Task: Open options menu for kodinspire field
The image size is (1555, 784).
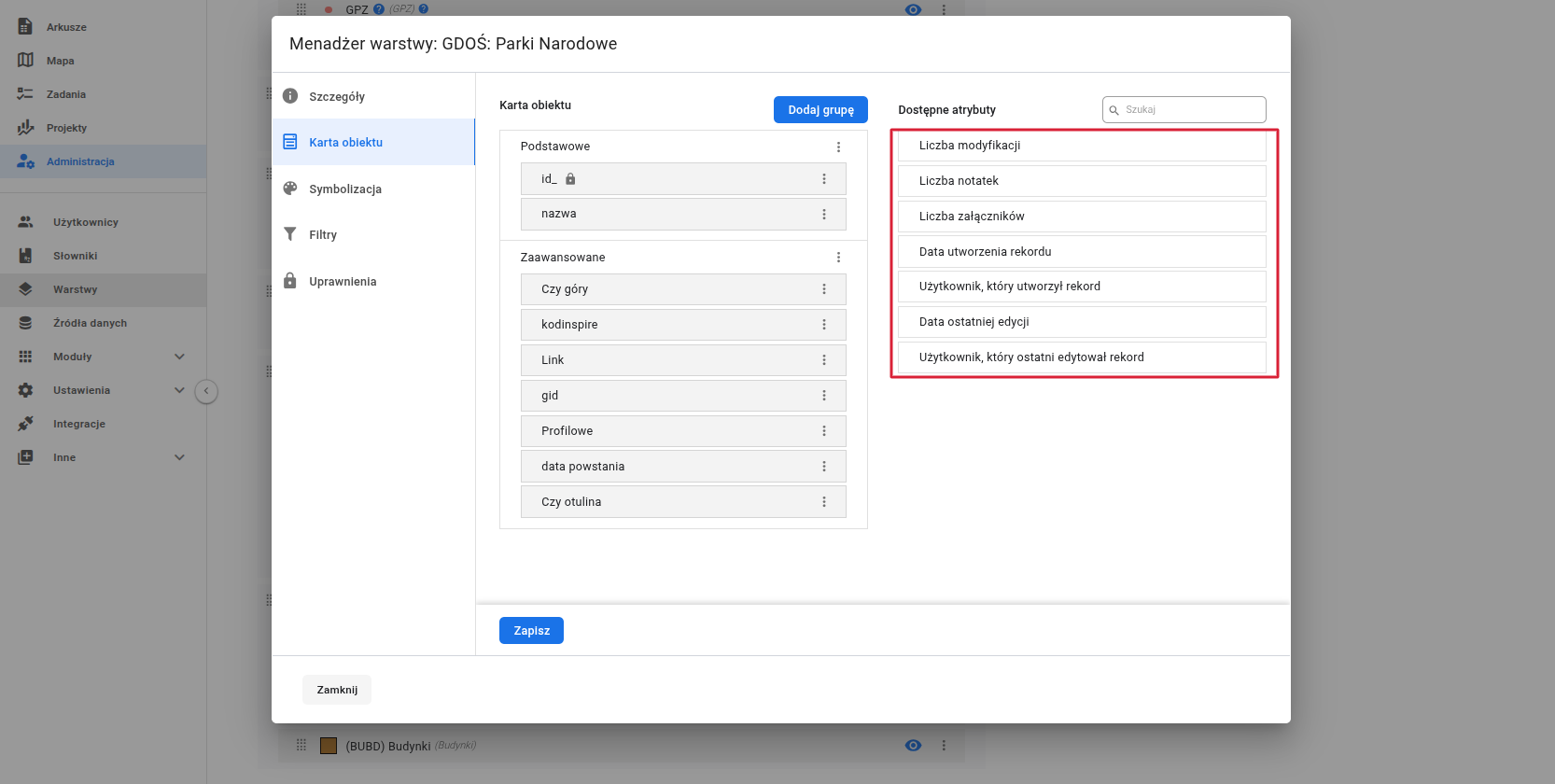Action: [x=823, y=325]
